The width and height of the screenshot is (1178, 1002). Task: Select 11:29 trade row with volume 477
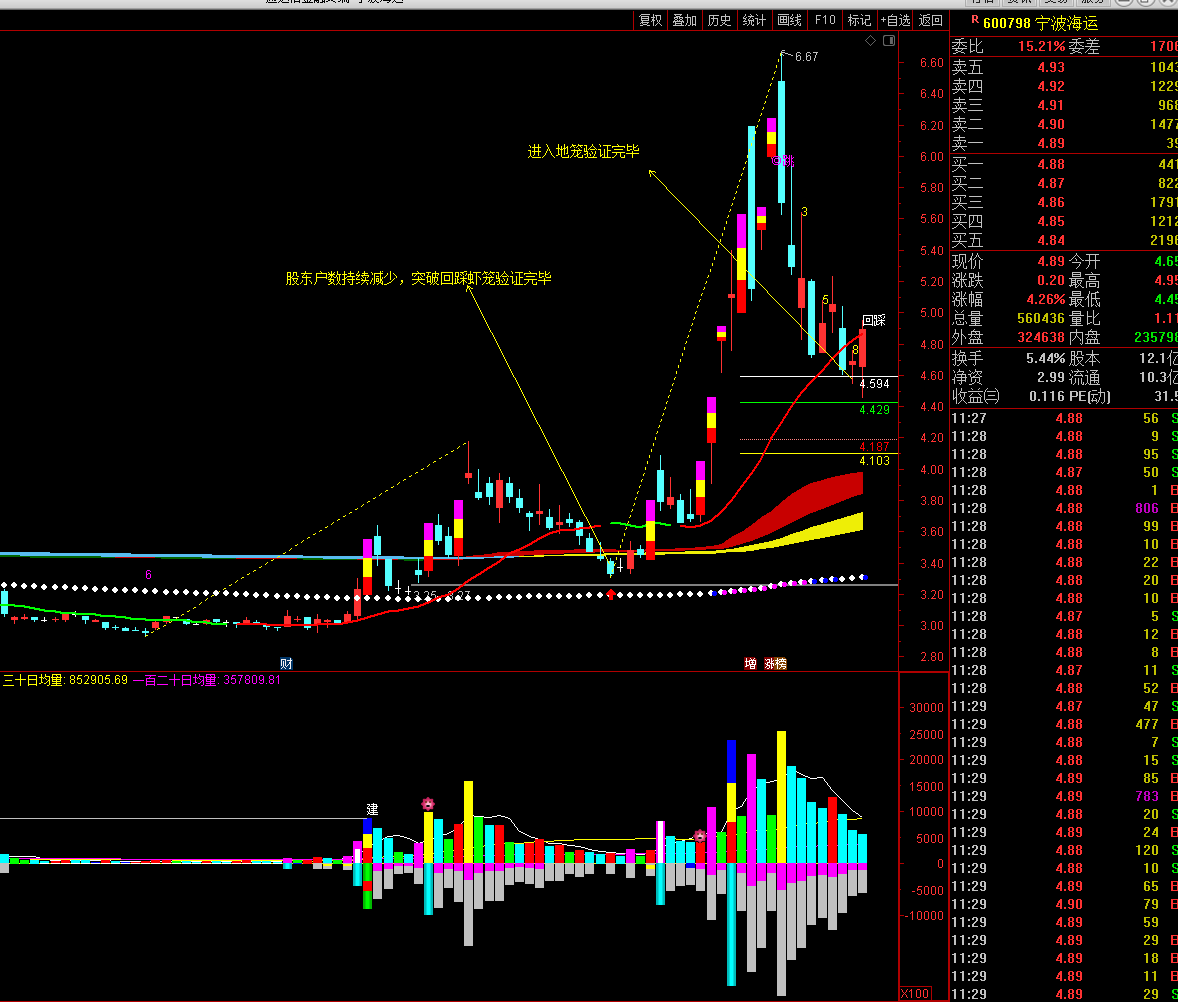[x=1064, y=724]
